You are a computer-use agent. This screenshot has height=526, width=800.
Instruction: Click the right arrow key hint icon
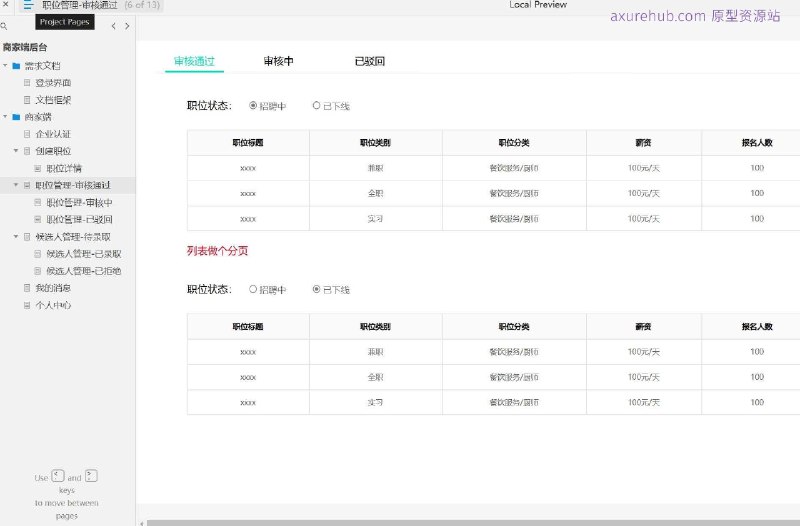[x=91, y=476]
